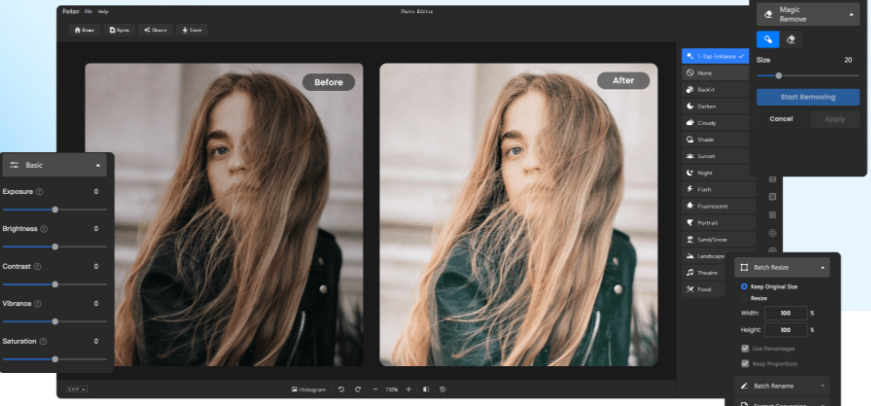Image resolution: width=871 pixels, height=406 pixels.
Task: Click the Brightness slider handle
Action: (55, 246)
